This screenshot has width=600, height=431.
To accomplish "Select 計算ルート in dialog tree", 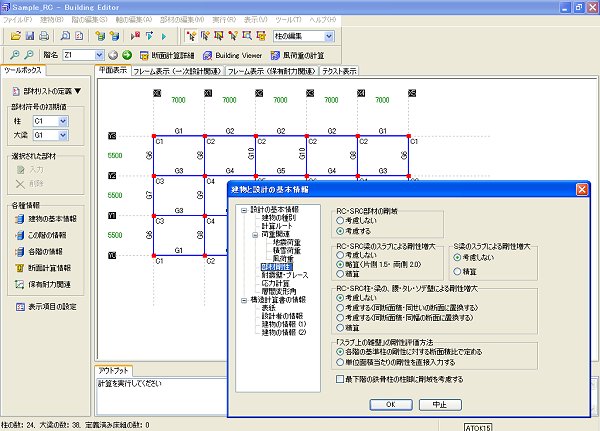I will 277,226.
